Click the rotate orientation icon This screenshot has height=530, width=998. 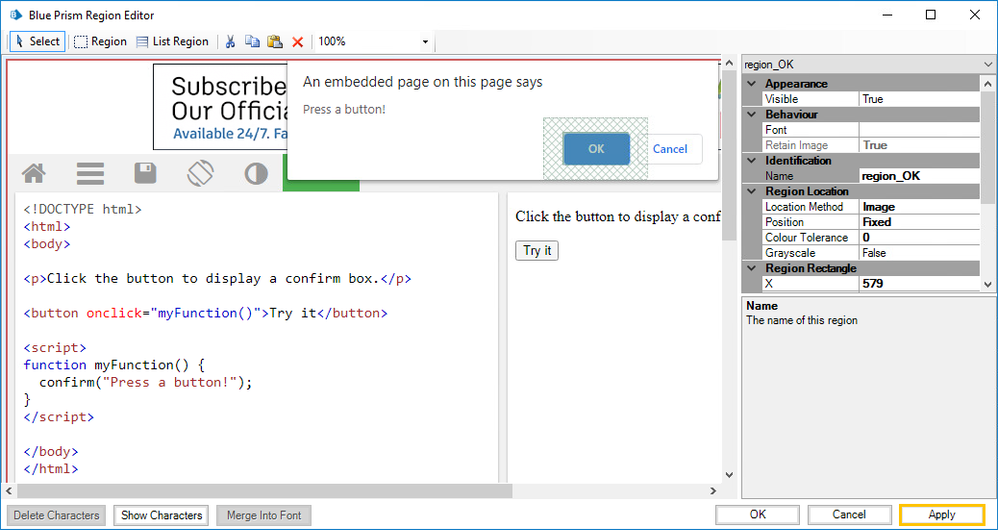click(x=200, y=174)
